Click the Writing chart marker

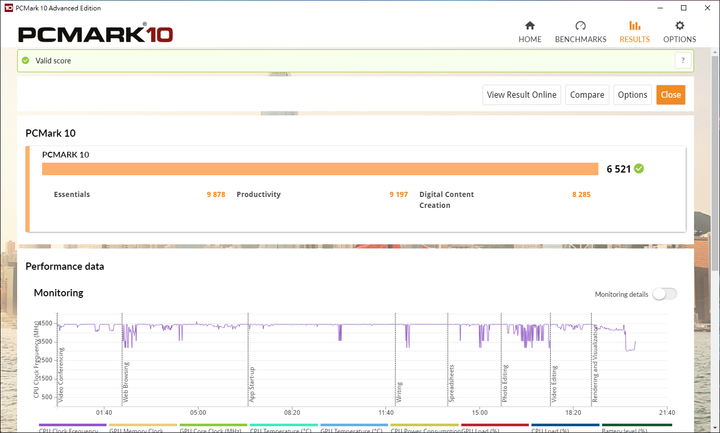pos(399,392)
